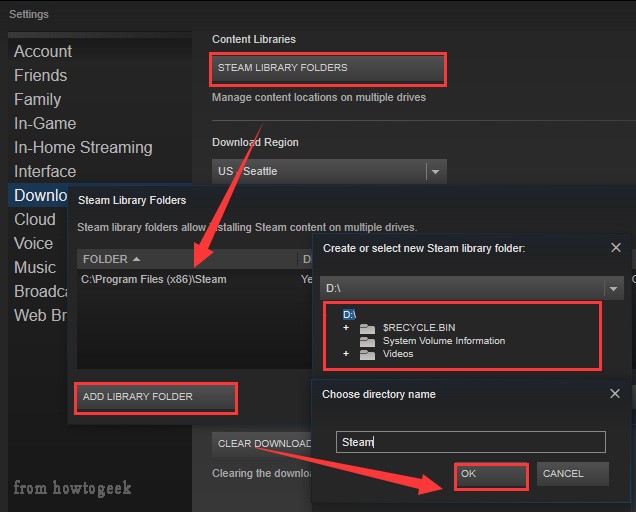Expand the $RECYCLE.BIN folder
The image size is (636, 512).
pyautogui.click(x=346, y=327)
